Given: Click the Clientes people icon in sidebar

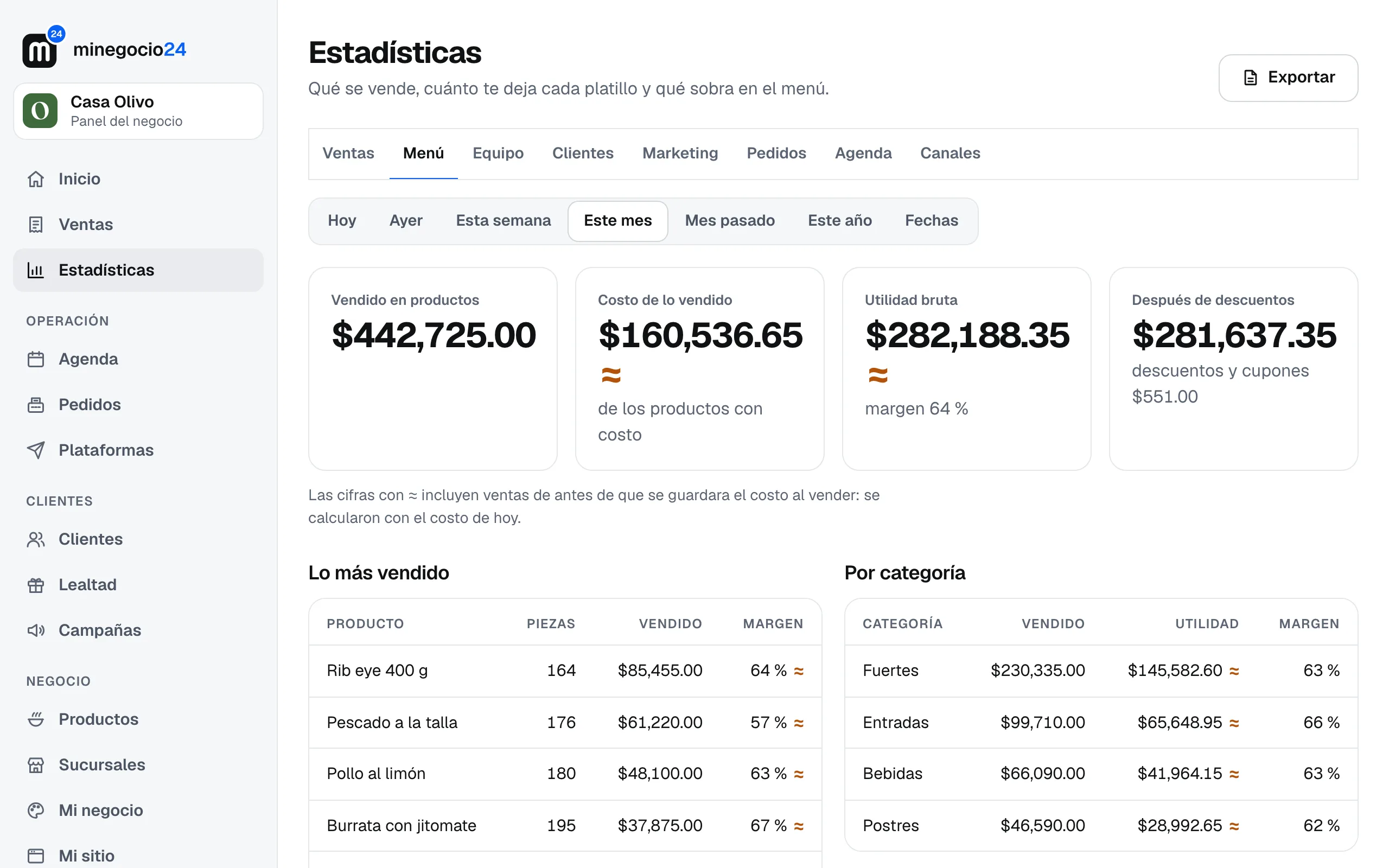Looking at the screenshot, I should click(x=36, y=539).
